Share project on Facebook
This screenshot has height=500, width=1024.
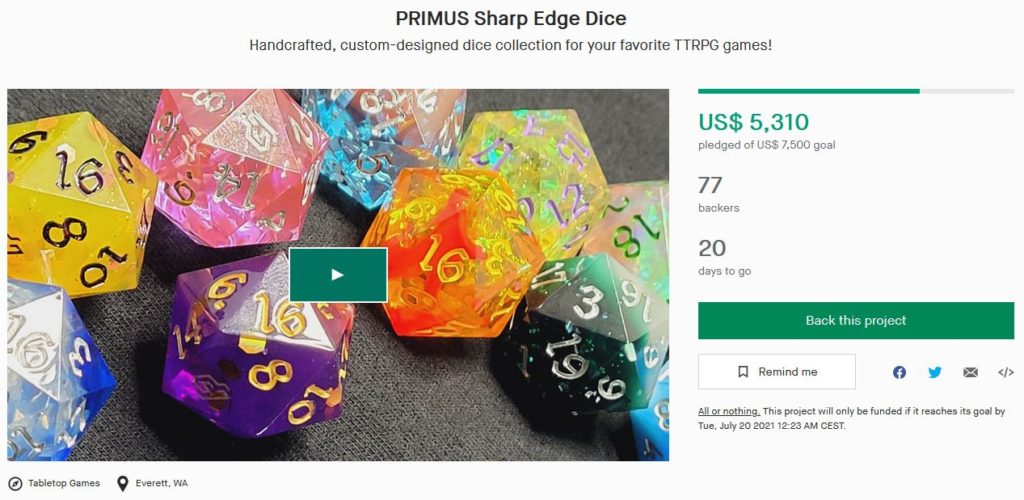(899, 372)
